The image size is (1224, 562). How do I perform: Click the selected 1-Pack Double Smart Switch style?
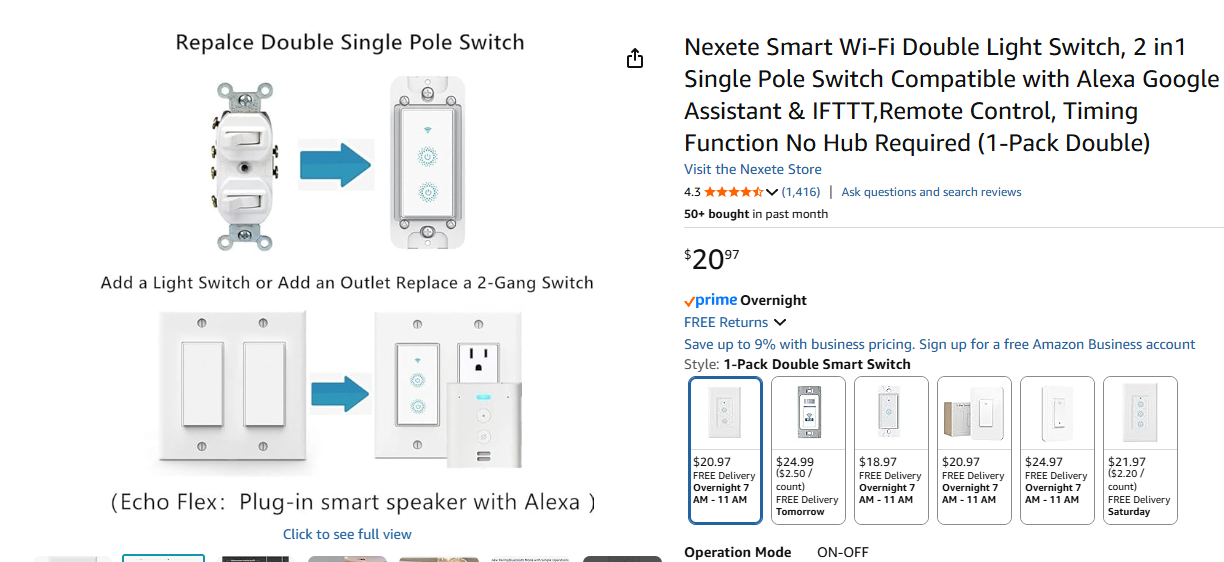726,450
